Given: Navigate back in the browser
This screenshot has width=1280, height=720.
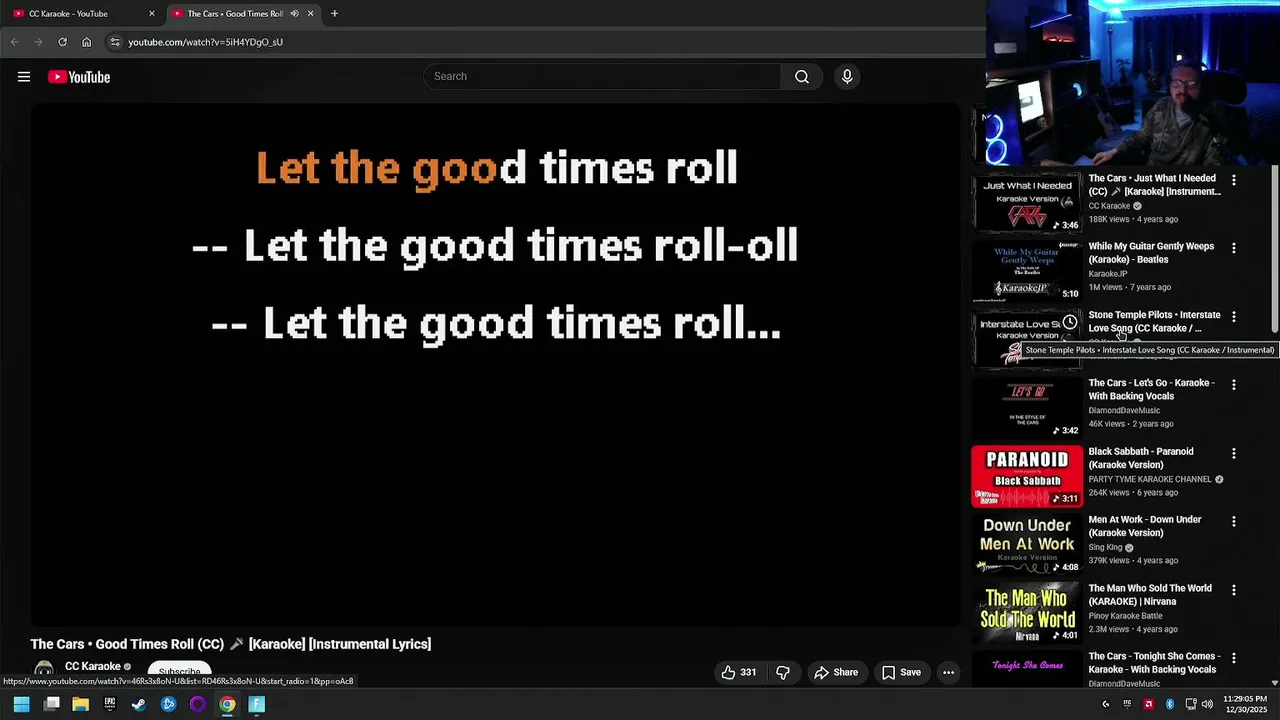Looking at the screenshot, I should (x=14, y=42).
